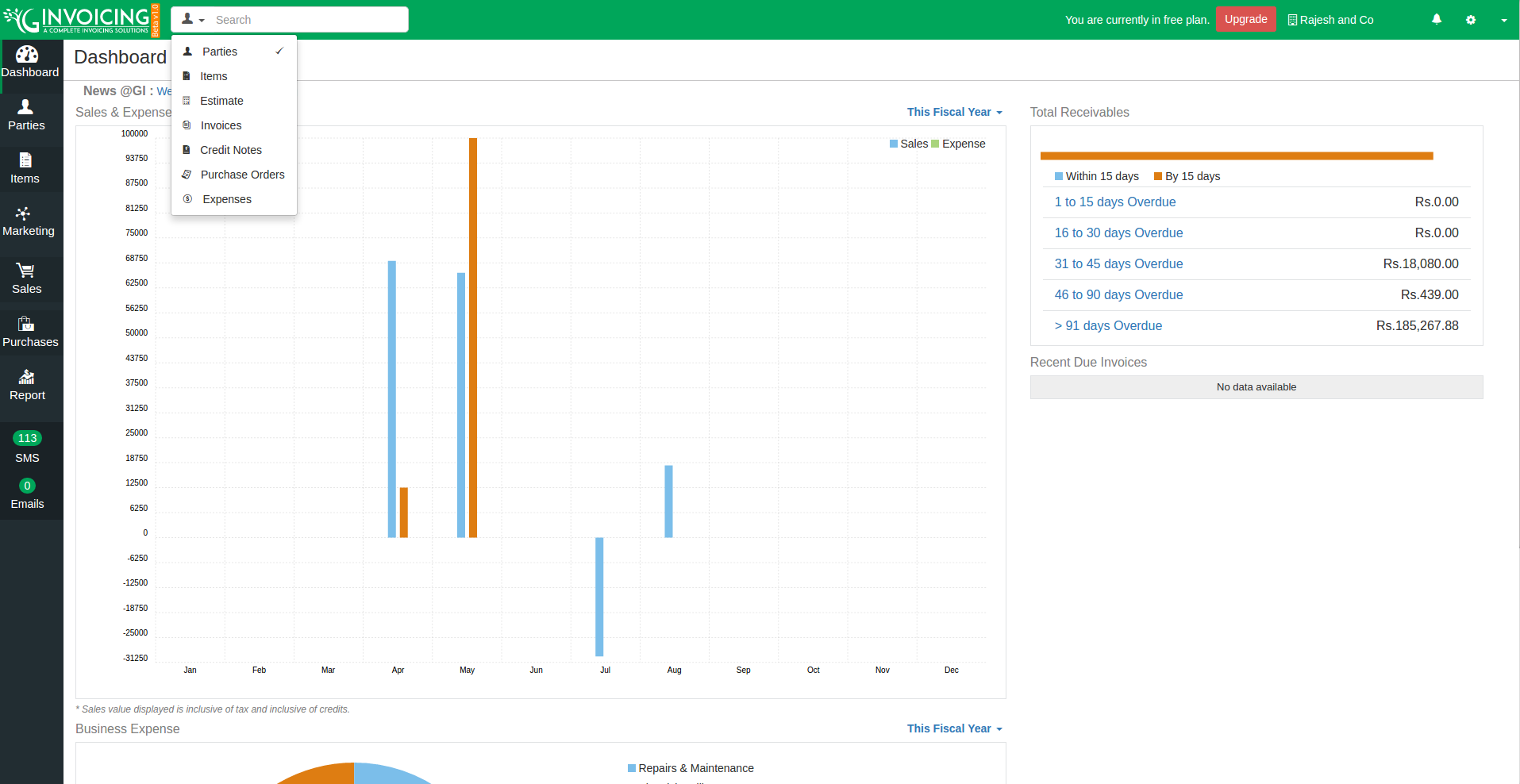1520x784 pixels.
Task: Click the Rajesh and Co company name
Action: click(1337, 20)
